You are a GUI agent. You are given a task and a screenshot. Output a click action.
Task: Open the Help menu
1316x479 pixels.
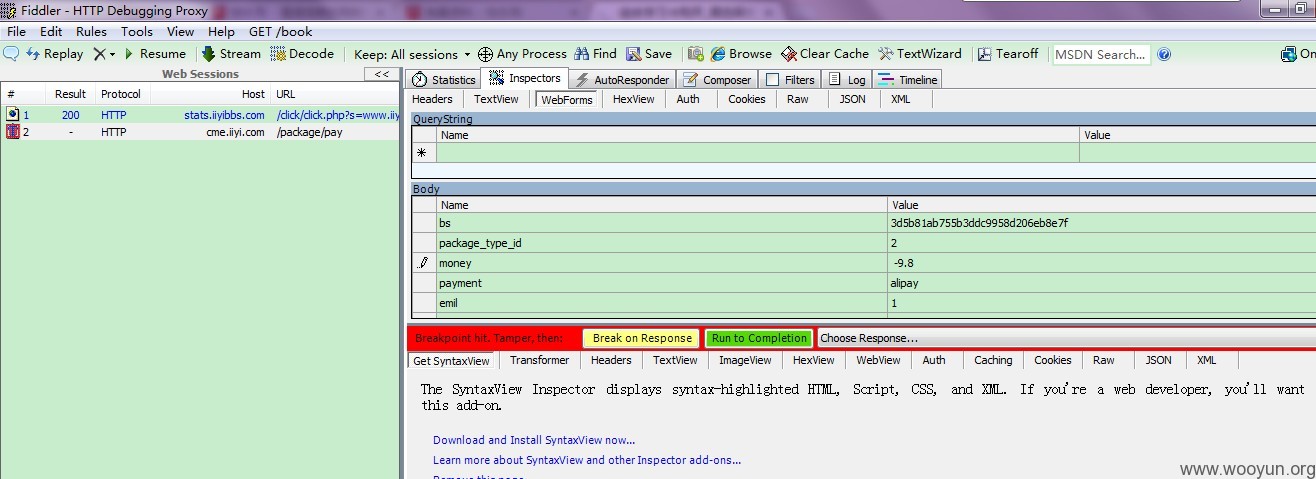(221, 32)
